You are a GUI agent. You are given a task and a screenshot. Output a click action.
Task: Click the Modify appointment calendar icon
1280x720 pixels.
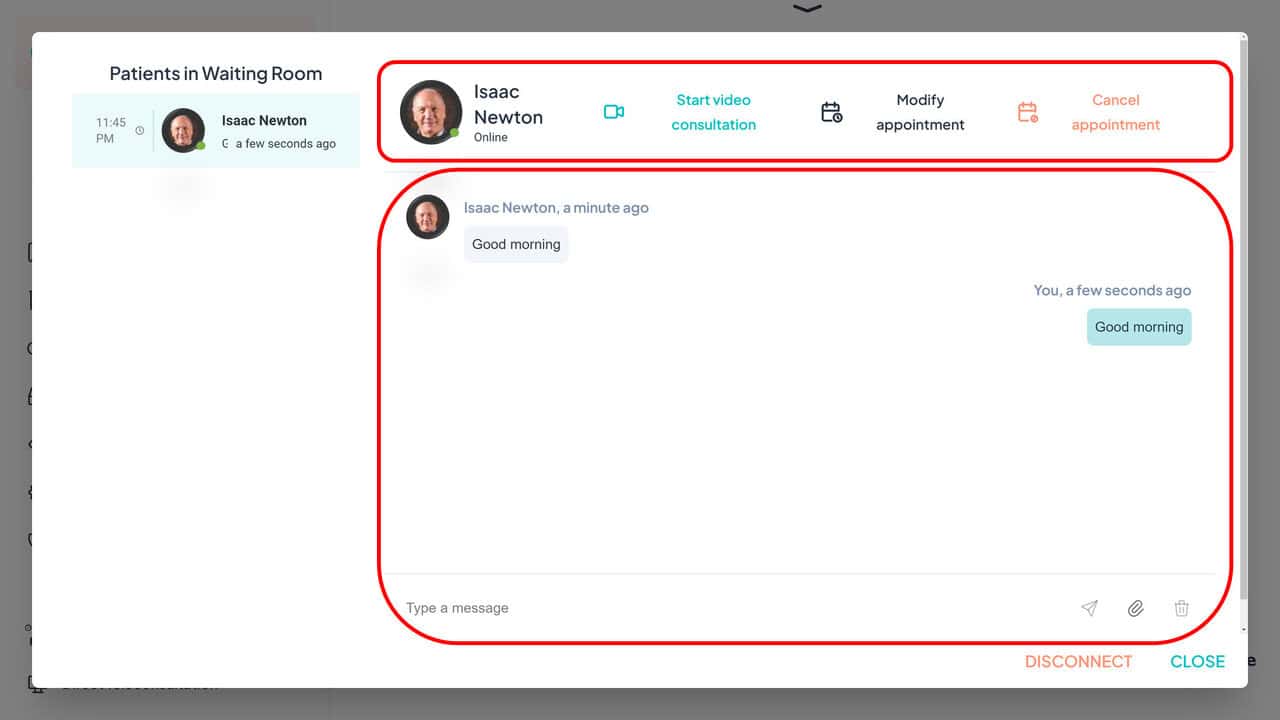coord(831,112)
